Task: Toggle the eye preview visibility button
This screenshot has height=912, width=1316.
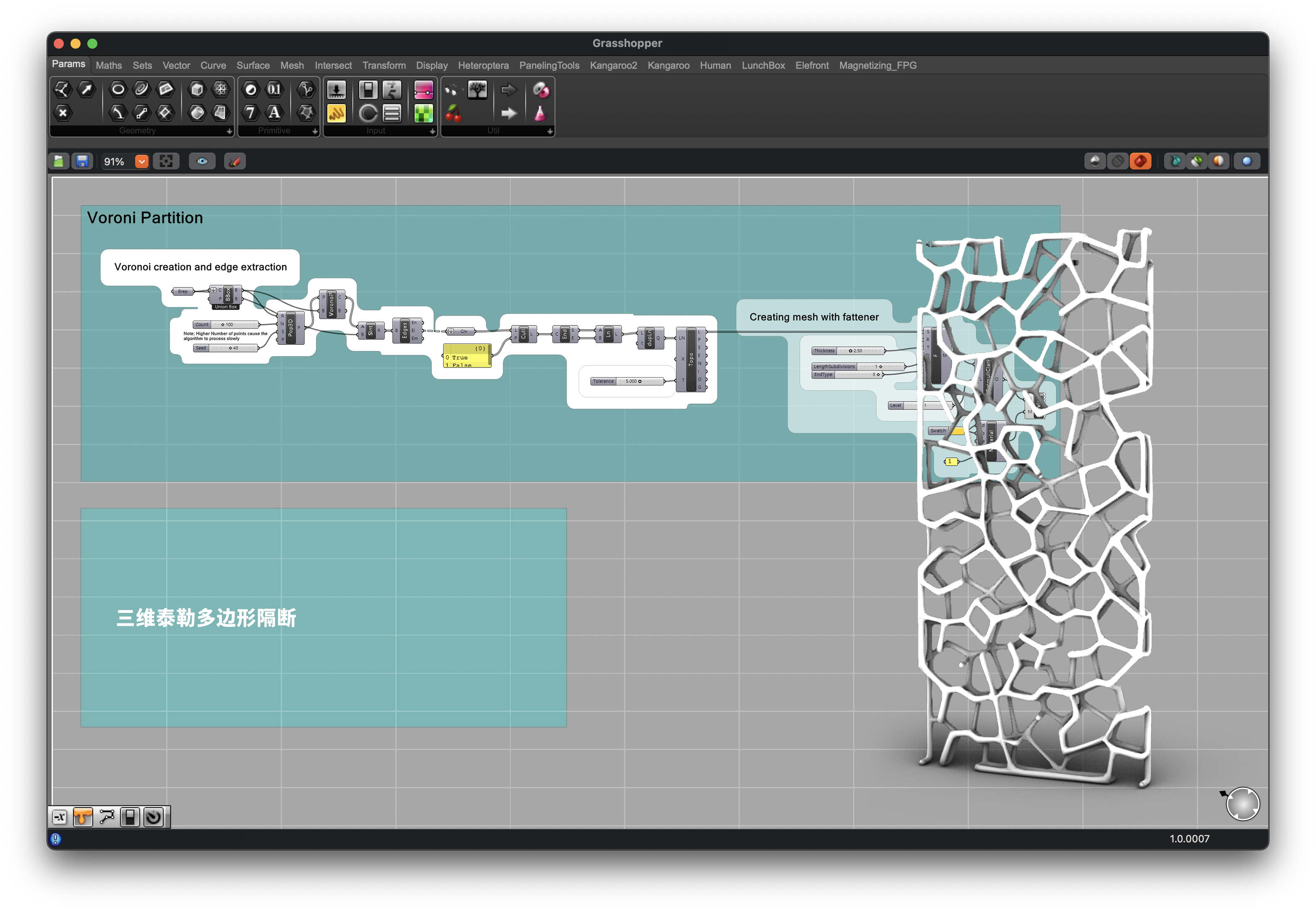Action: click(x=202, y=162)
